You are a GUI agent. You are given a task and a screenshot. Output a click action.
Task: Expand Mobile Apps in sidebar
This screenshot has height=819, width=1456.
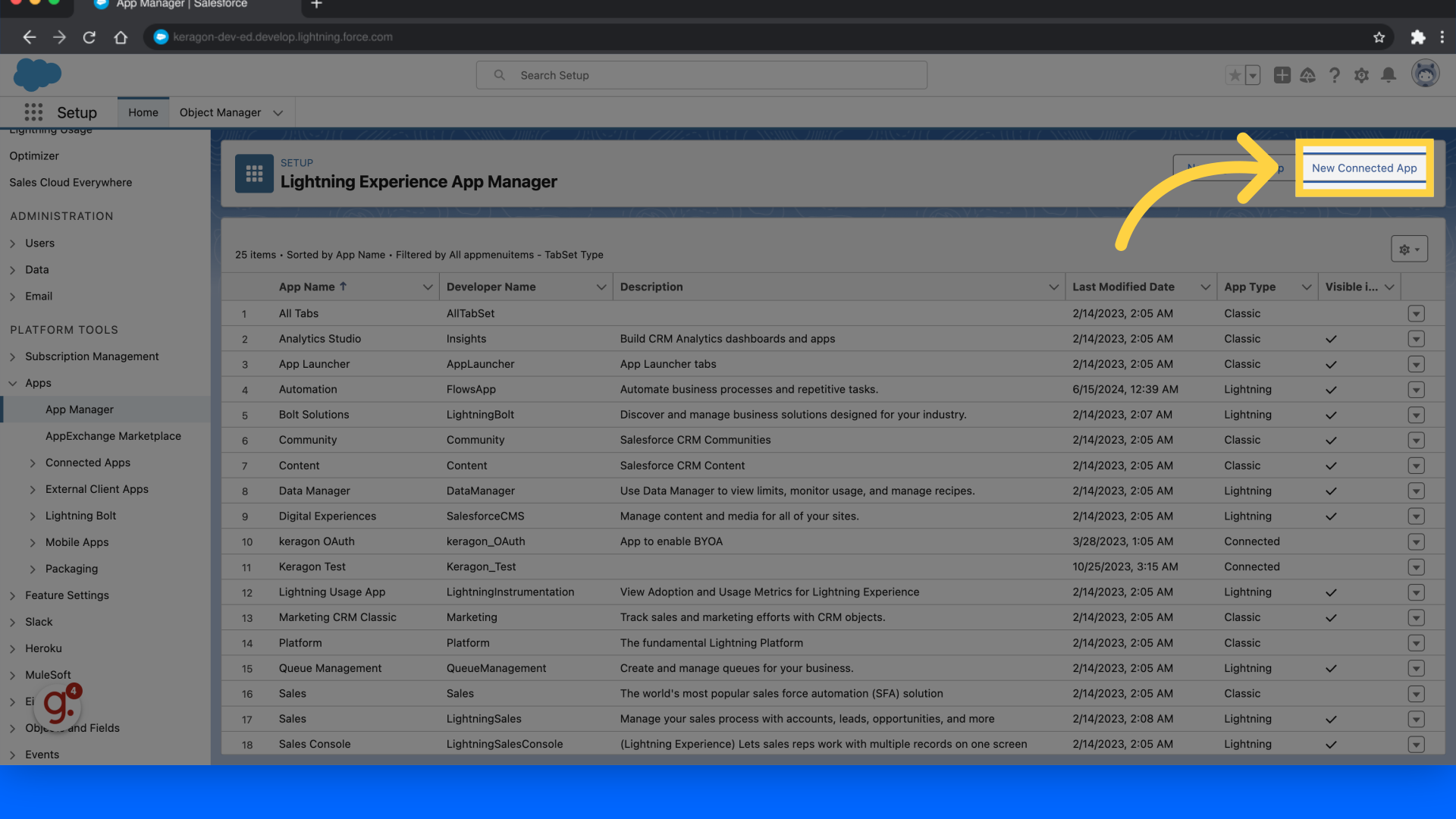pyautogui.click(x=33, y=542)
